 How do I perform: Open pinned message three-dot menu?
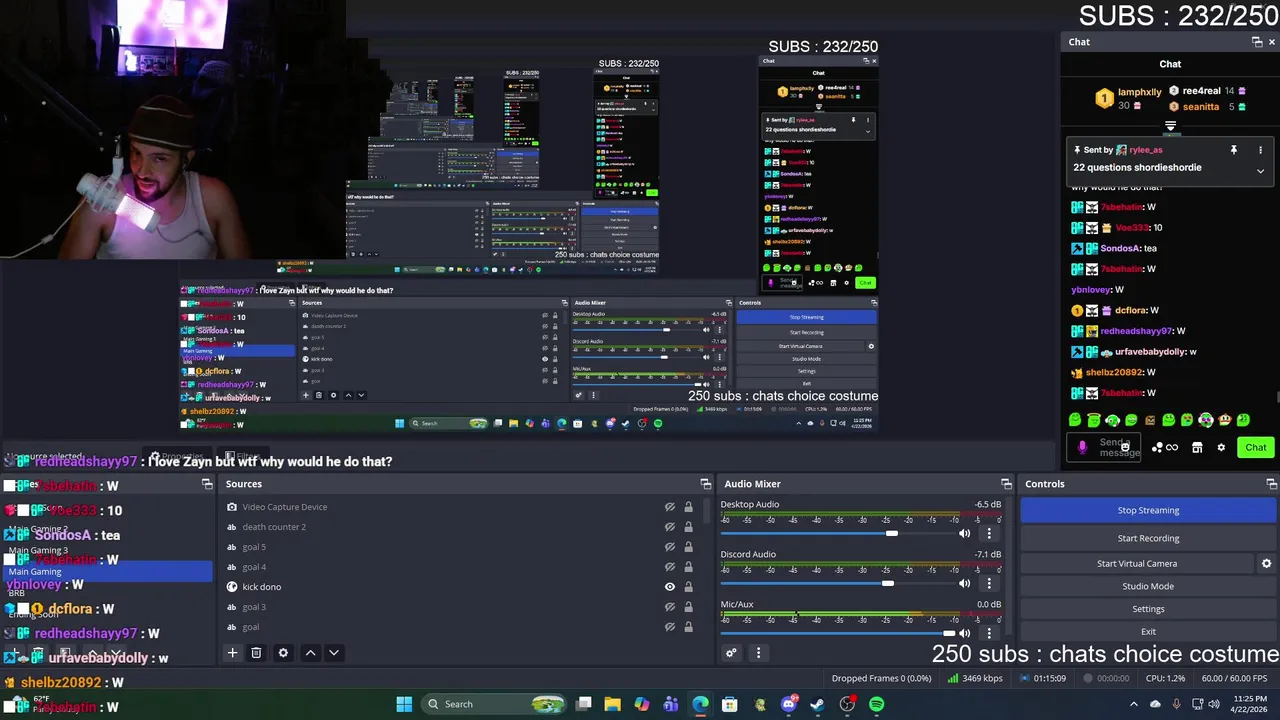coord(1260,150)
